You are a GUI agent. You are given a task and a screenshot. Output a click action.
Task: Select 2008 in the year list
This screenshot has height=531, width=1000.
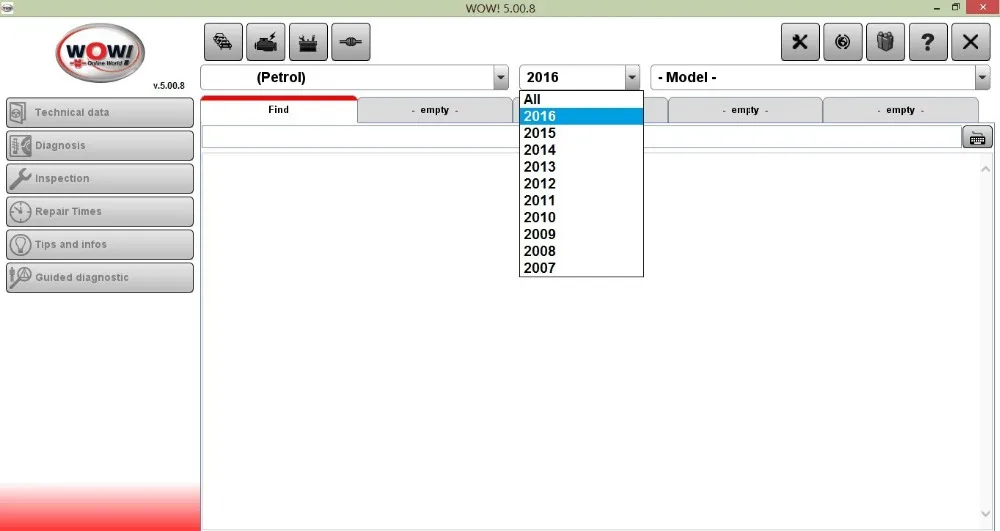click(x=581, y=251)
